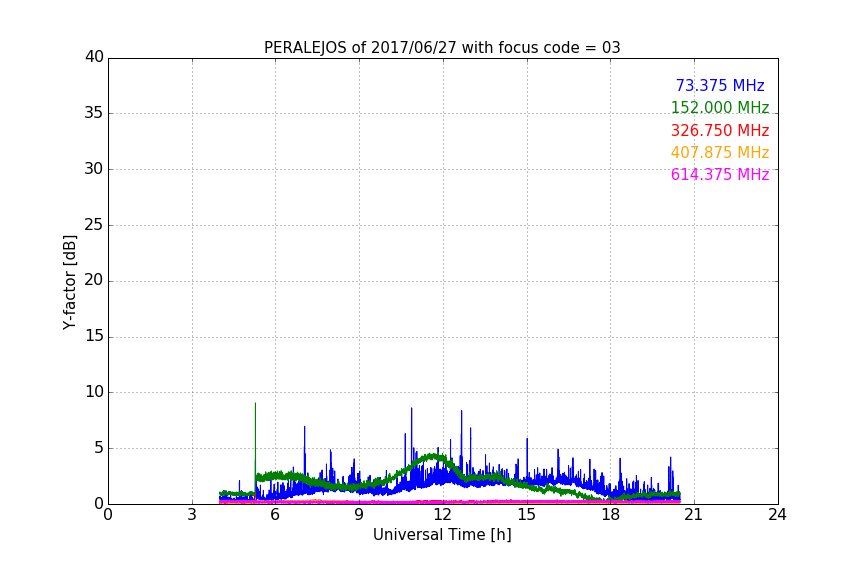Click the x-axis tick label 9
The image size is (864, 576).
click(359, 515)
